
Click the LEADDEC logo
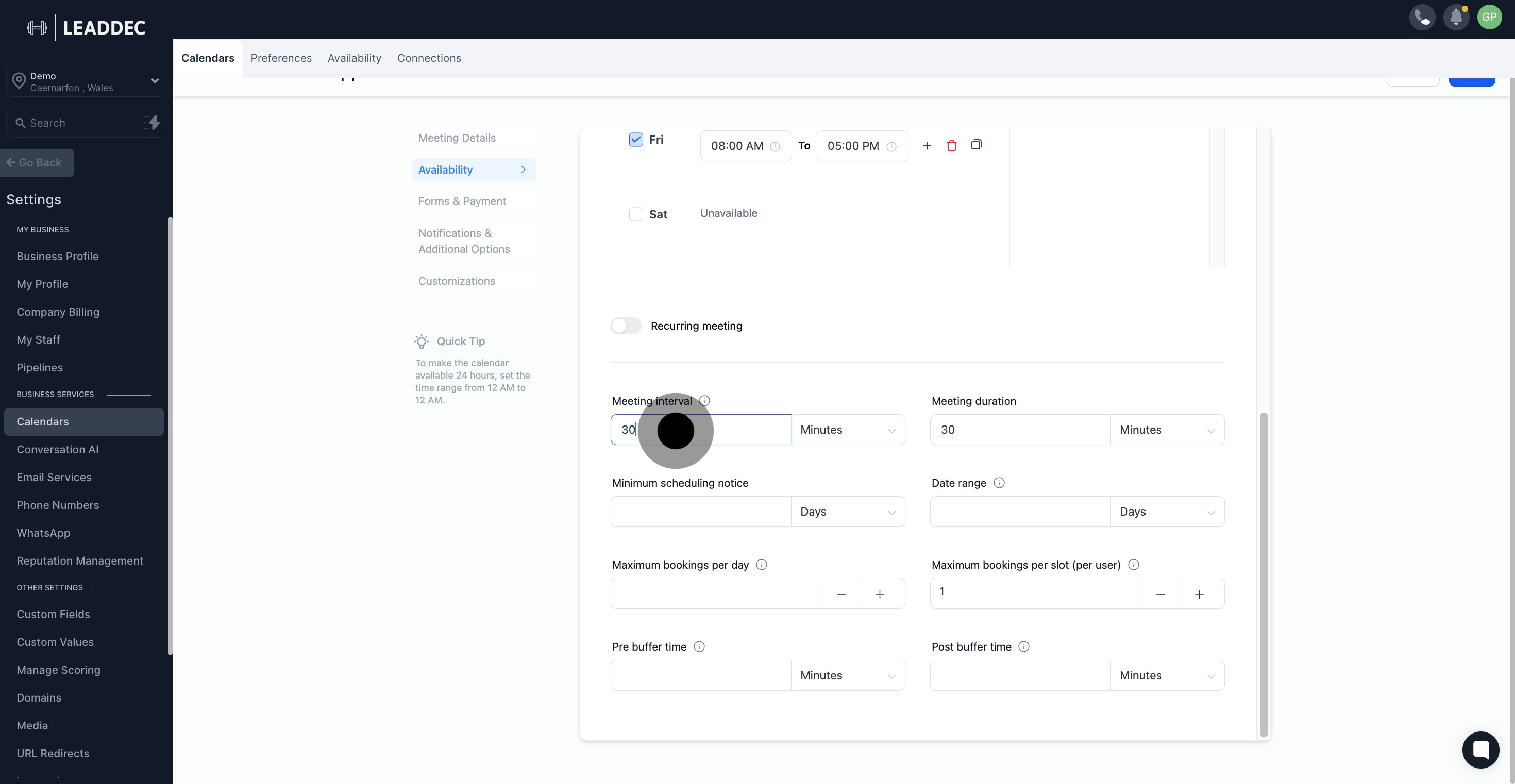(x=87, y=28)
